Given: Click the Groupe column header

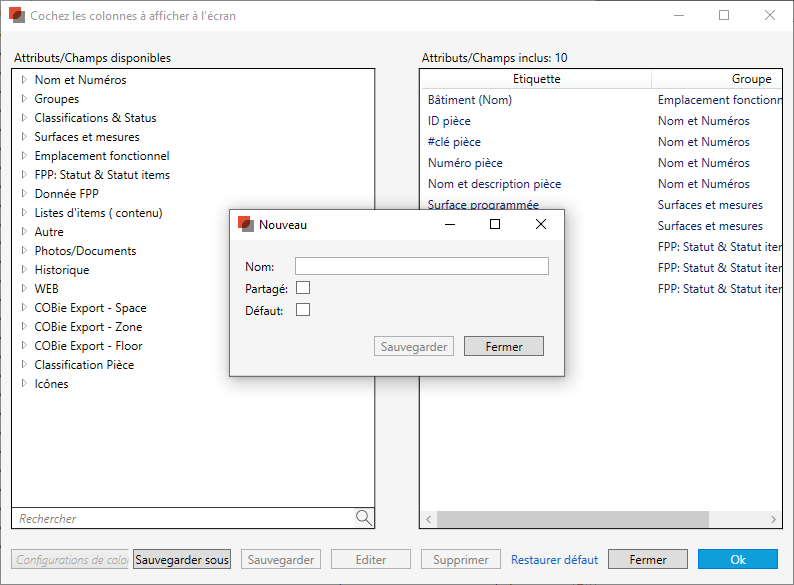Looking at the screenshot, I should click(x=717, y=79).
